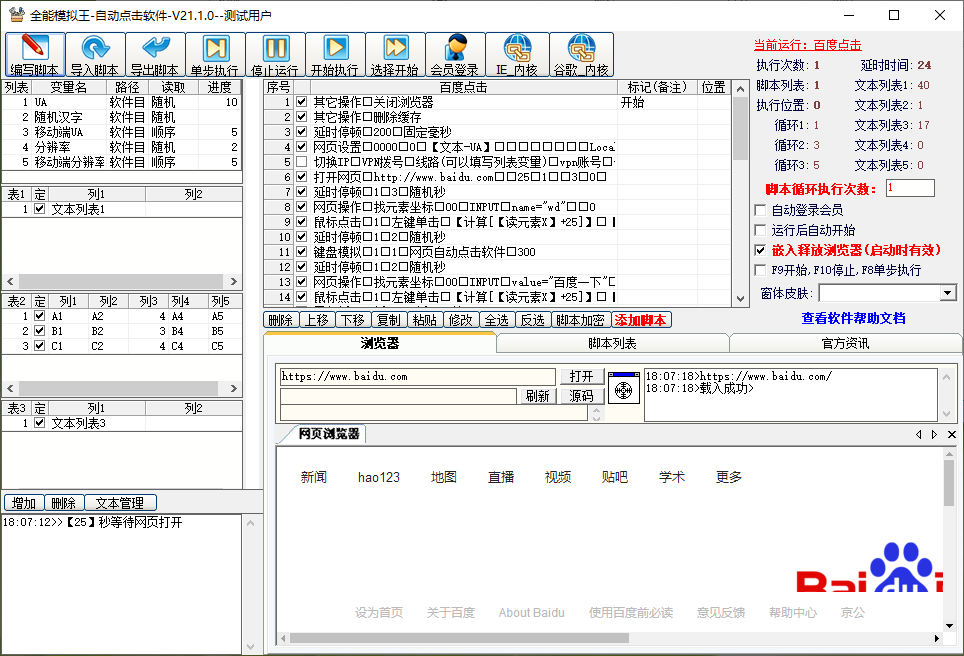The width and height of the screenshot is (964, 656).
Task: Close the 网页浏览器 tab panel with X
Action: tap(952, 435)
